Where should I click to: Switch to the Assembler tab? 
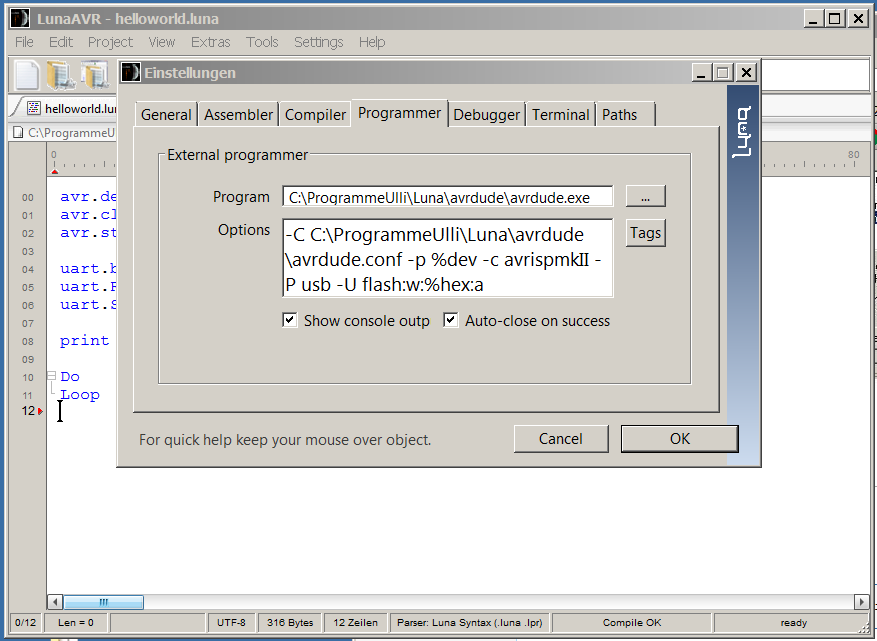click(238, 115)
